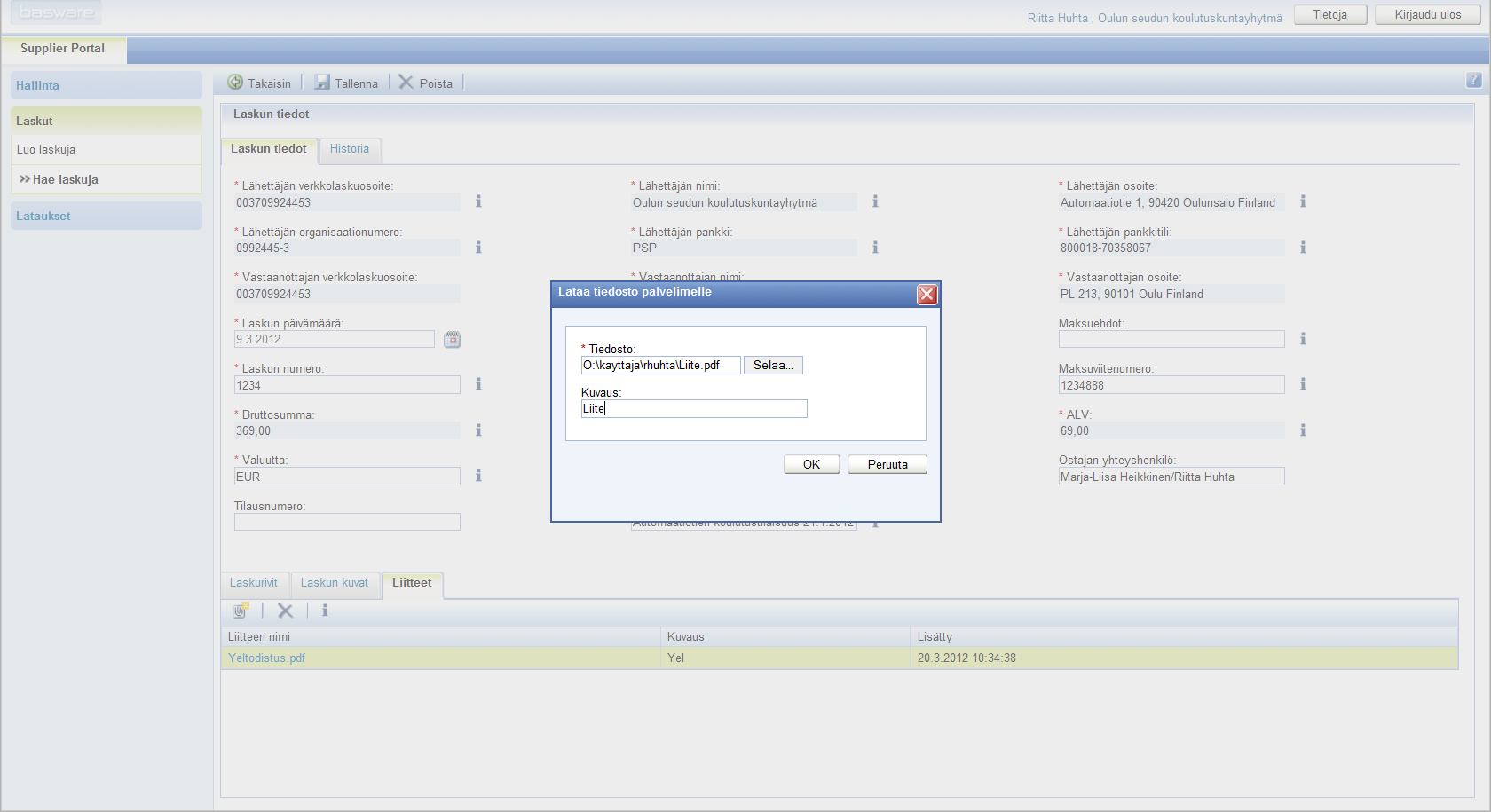Image resolution: width=1491 pixels, height=812 pixels.
Task: Click Kuvaus column header in attachments
Action: pos(785,637)
